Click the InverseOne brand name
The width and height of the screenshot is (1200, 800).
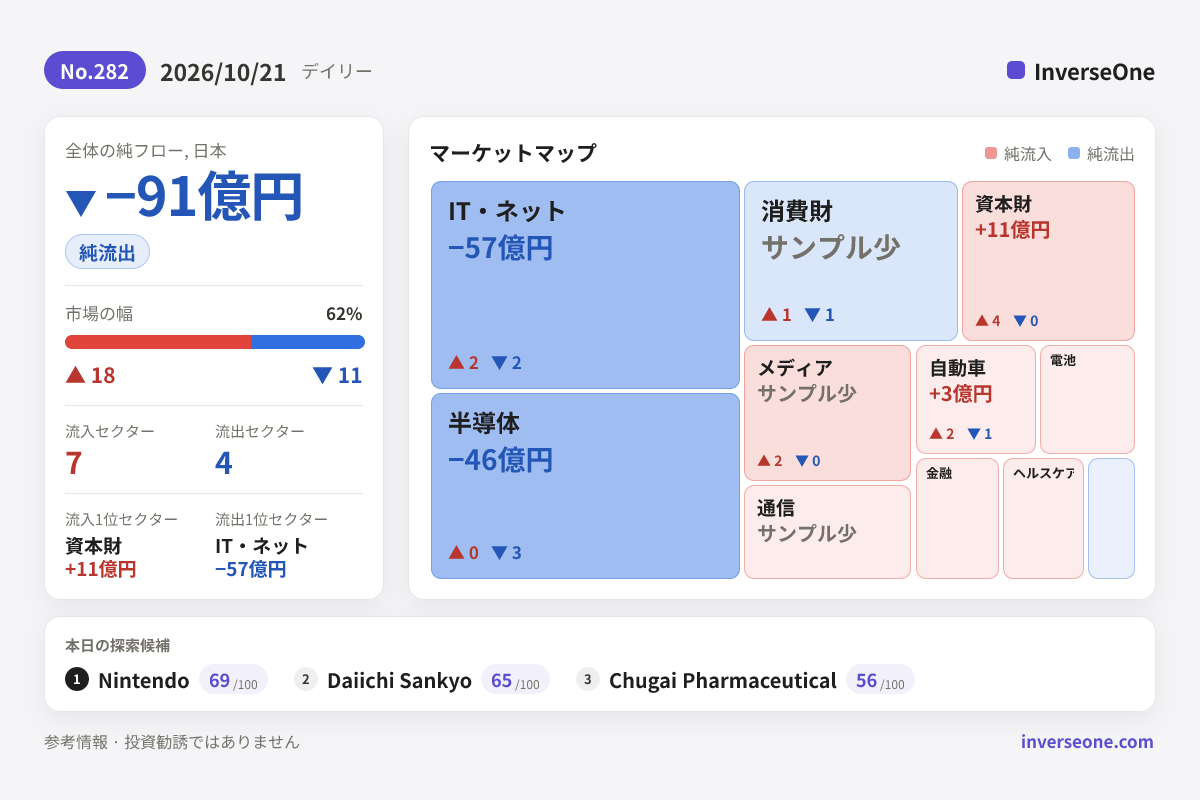click(1094, 71)
